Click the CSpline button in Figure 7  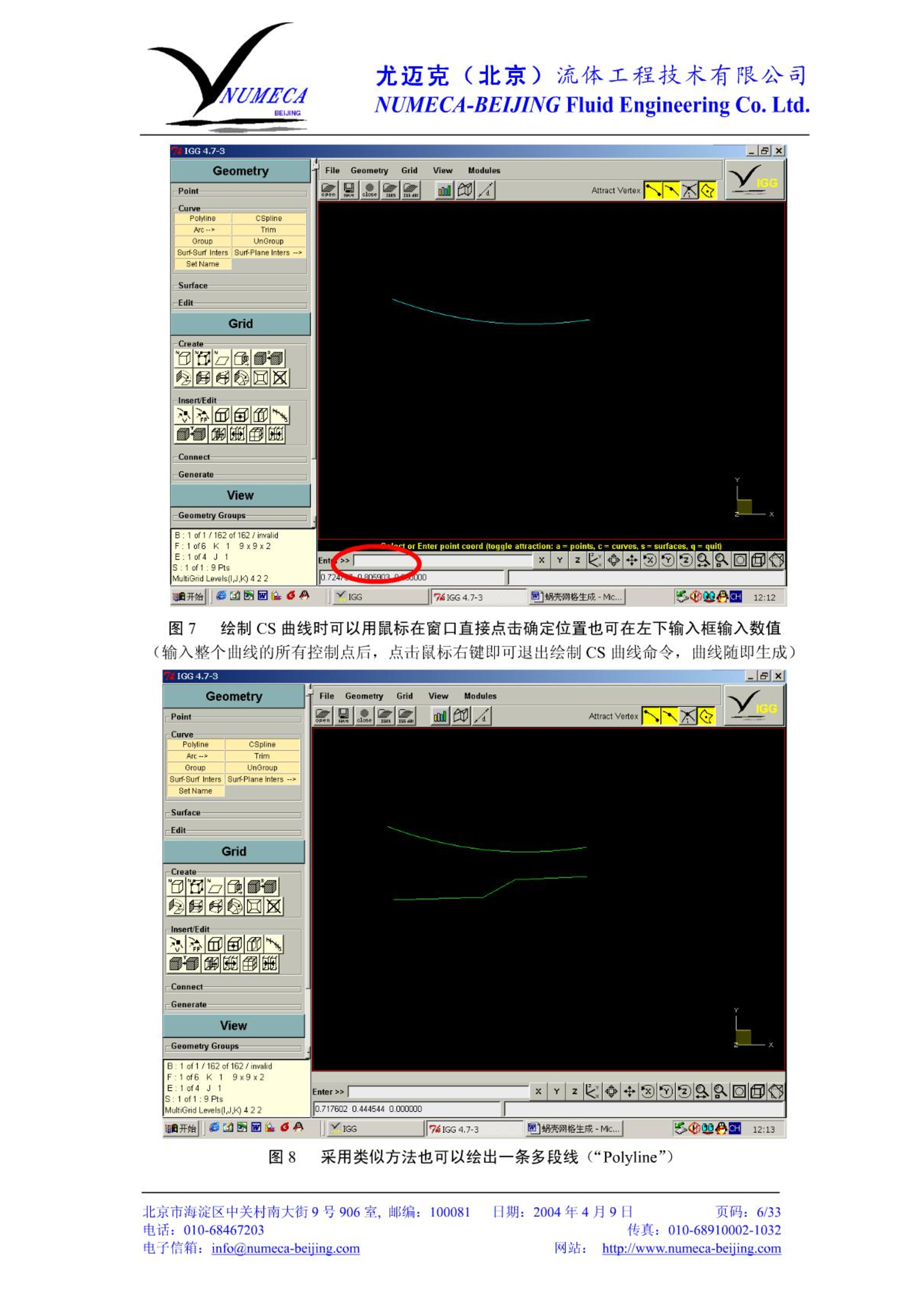(269, 219)
